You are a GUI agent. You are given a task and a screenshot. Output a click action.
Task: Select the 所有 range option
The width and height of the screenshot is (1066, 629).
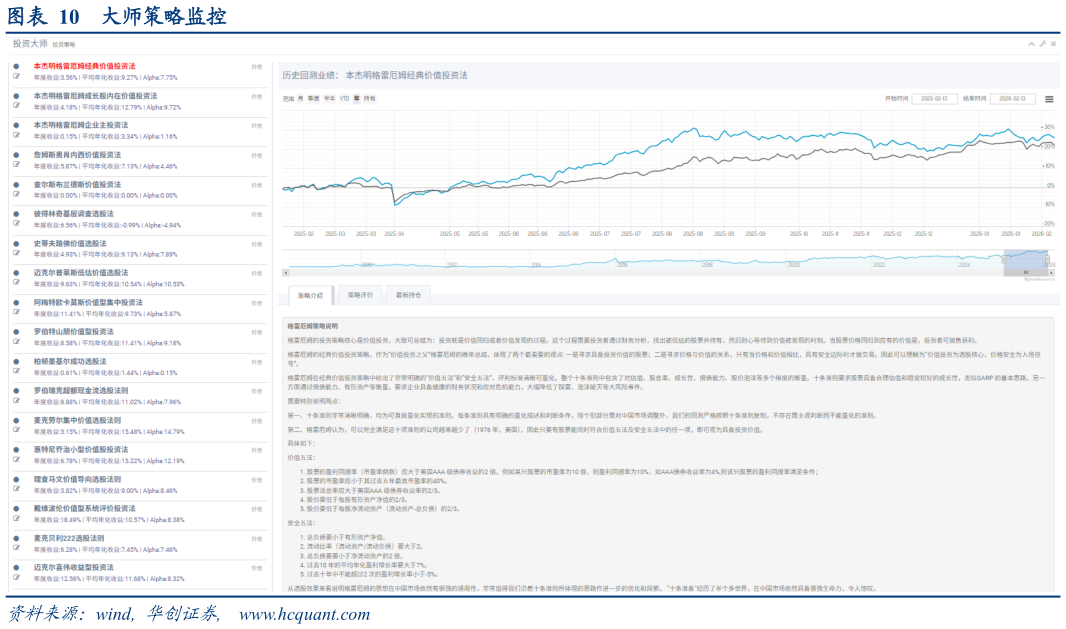point(370,99)
